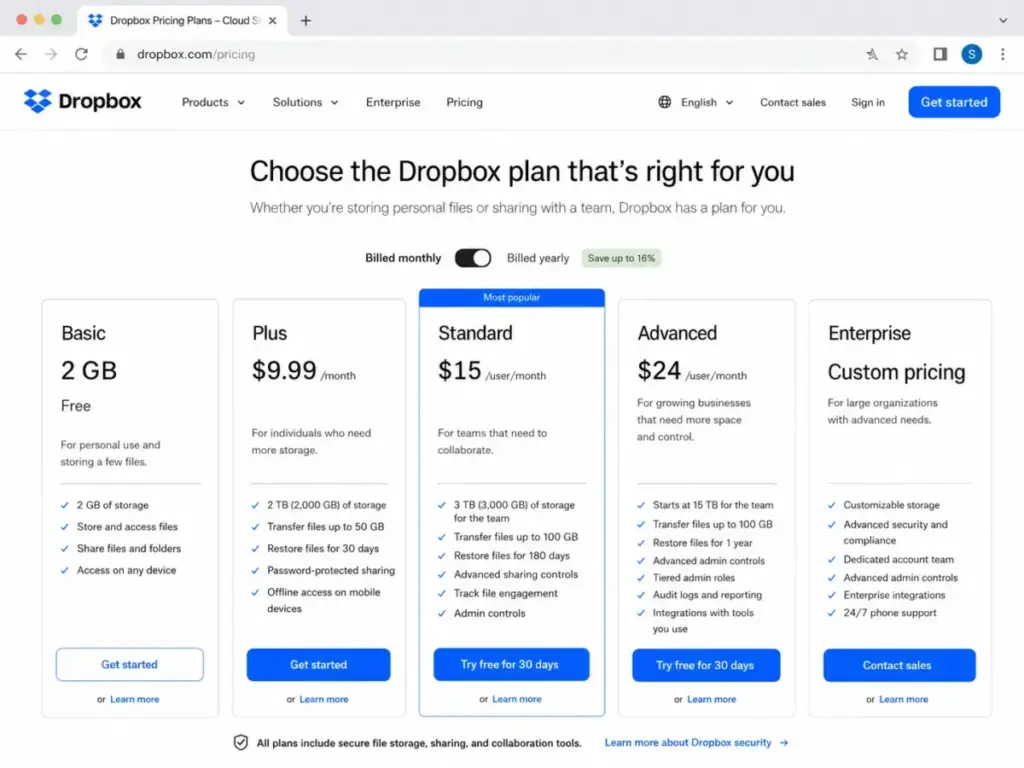Click '24/7 phone support' feature
1024x768 pixels.
(889, 613)
